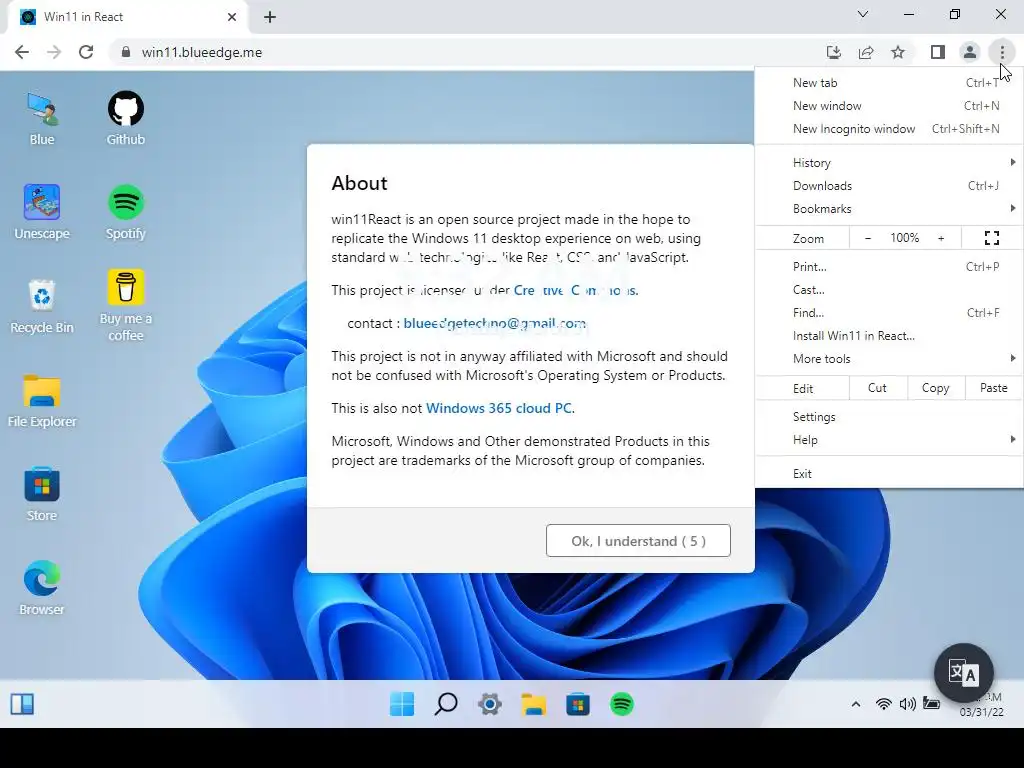1024x768 pixels.
Task: Click the install app icon in address bar
Action: pos(834,52)
